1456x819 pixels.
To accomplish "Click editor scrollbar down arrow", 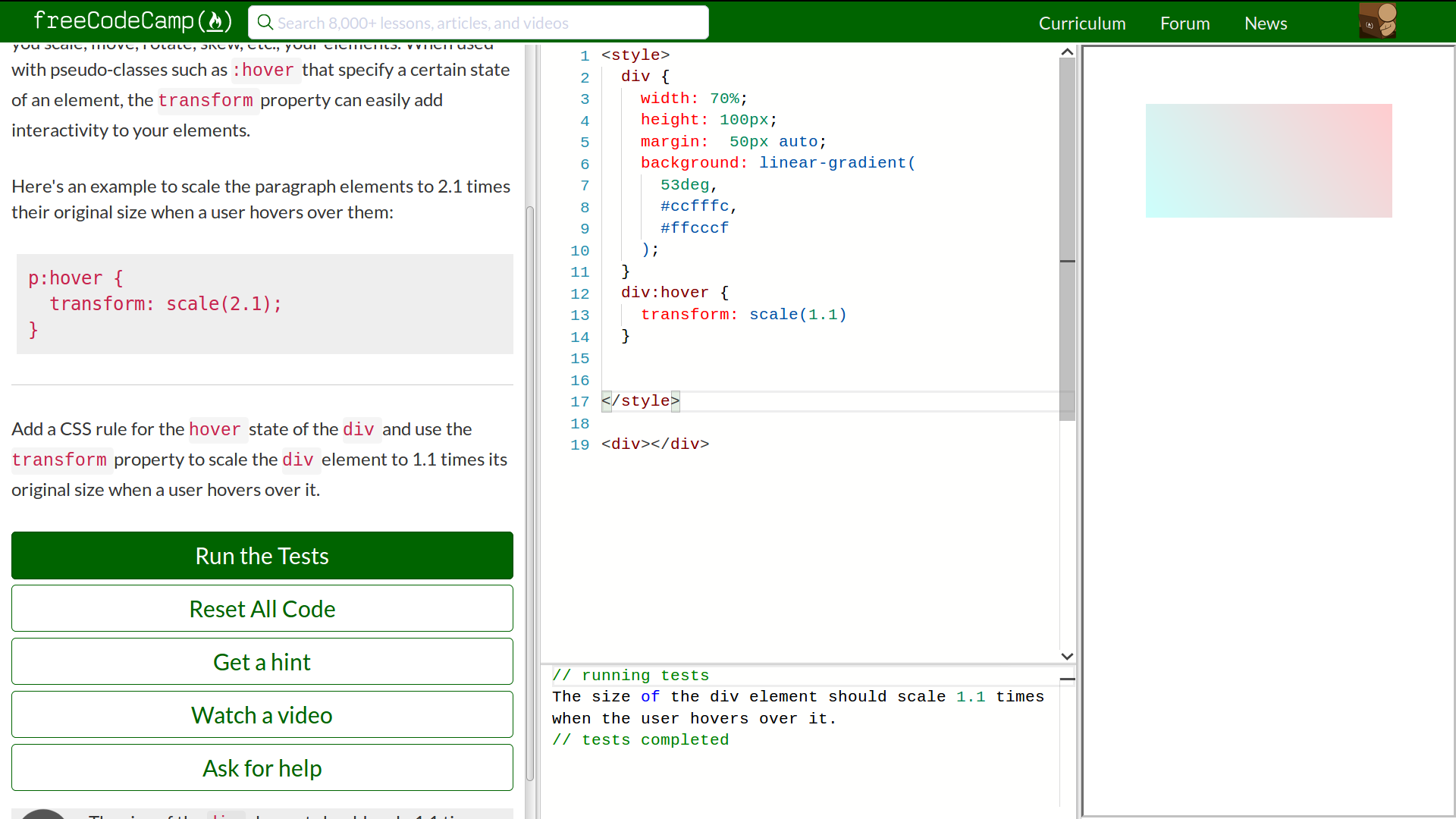I will click(x=1067, y=656).
